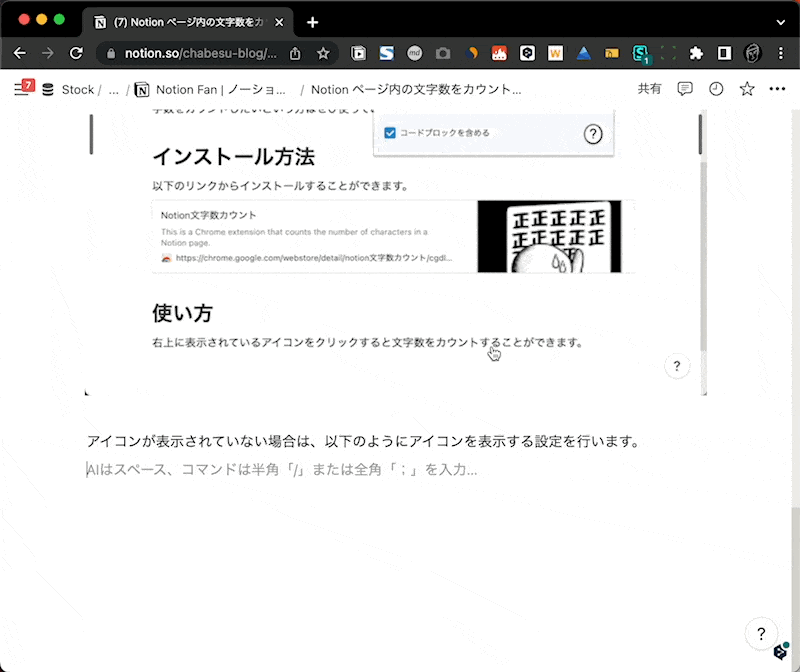Click the share icon in the address bar
This screenshot has height=672, width=800.
coord(295,53)
